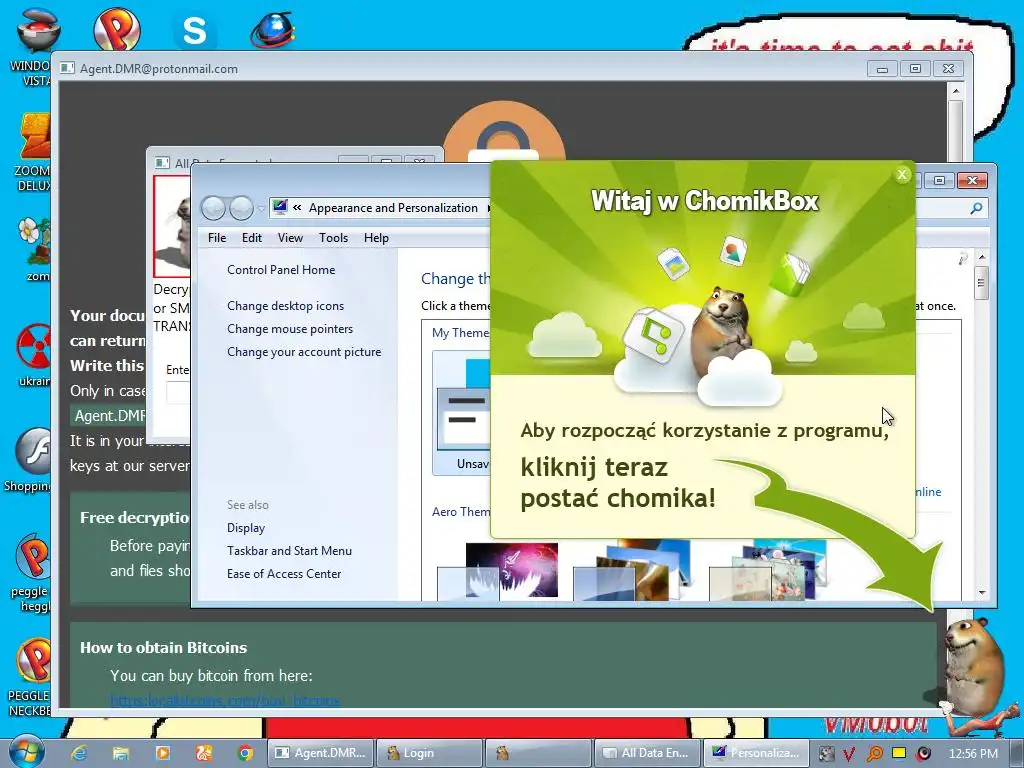Expand the double chevron breadcrumb overflow
This screenshot has width=1024, height=768.
297,208
